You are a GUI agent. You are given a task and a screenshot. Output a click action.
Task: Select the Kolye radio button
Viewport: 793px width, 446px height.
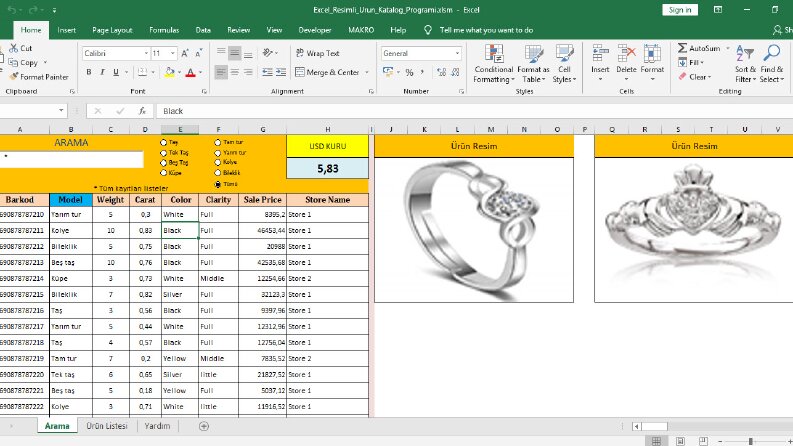click(217, 162)
